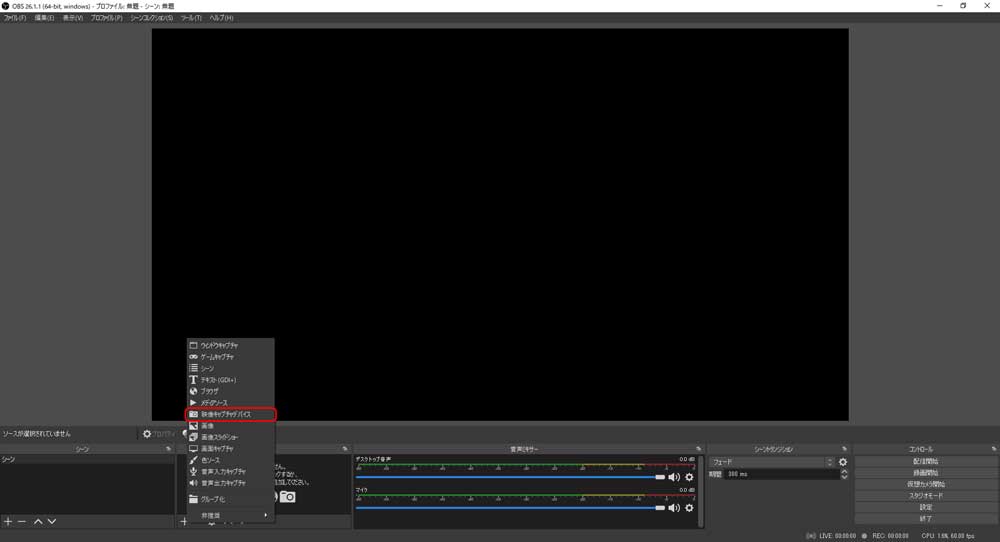Toggle スタジオモード (Studio Mode) button
1000x542 pixels.
coord(925,495)
